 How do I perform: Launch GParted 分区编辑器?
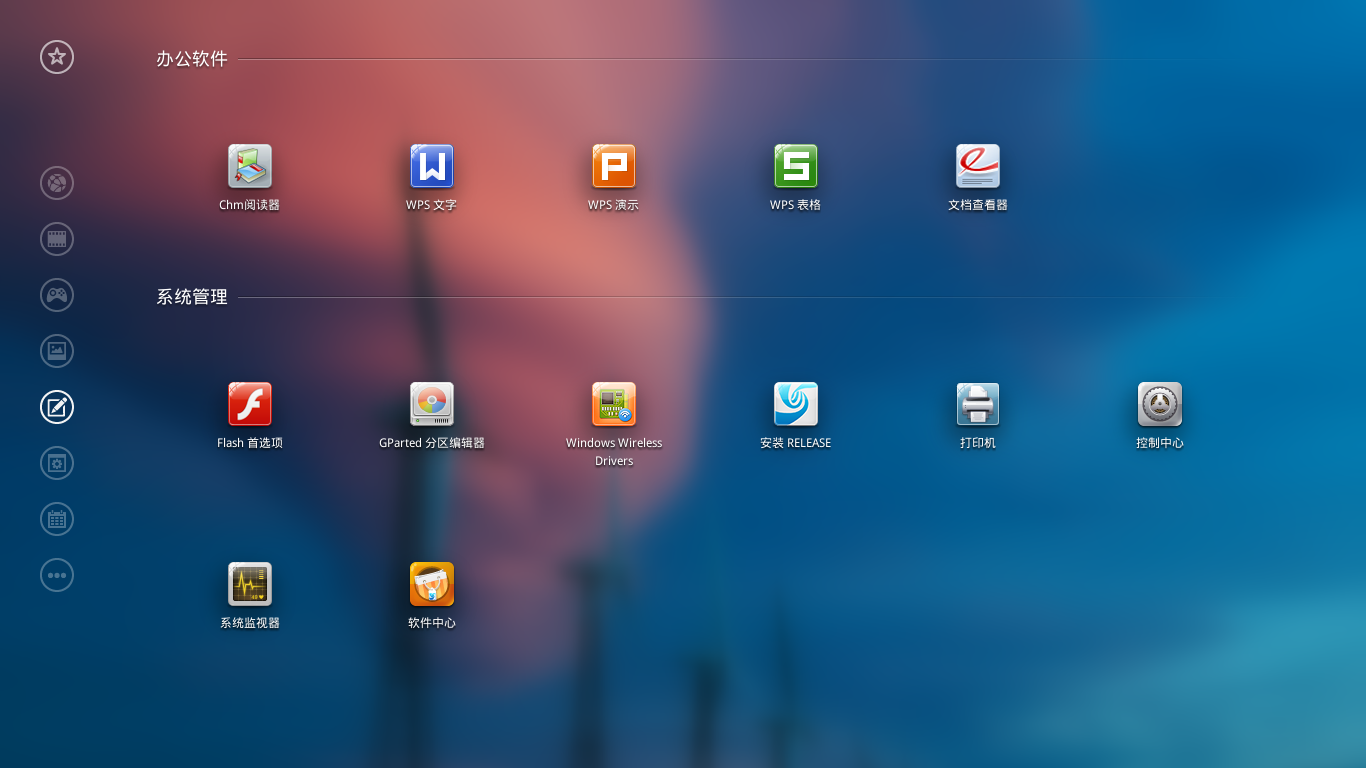432,416
